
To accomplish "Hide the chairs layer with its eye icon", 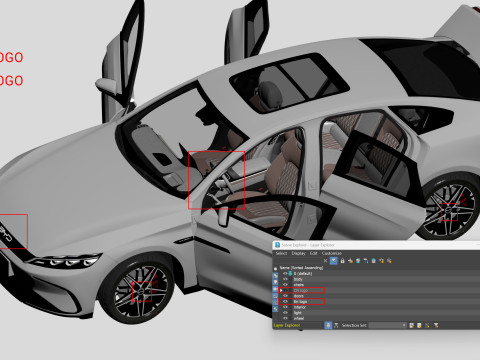I will tap(285, 285).
